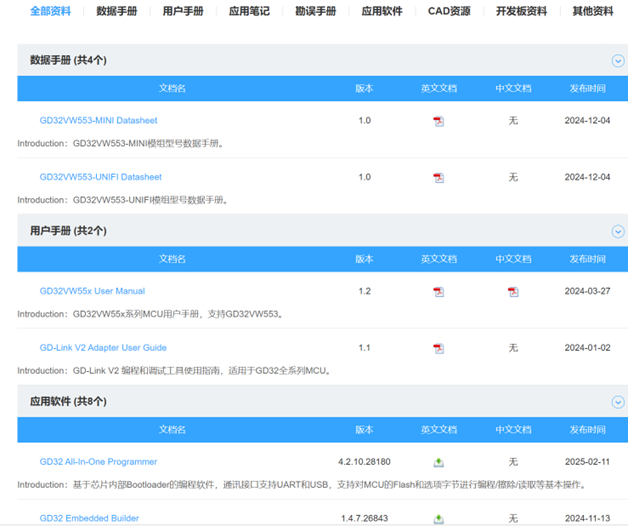The height and width of the screenshot is (526, 628).
Task: Download GD32VW553-MINI Datasheet English PDF icon
Action: 438,121
